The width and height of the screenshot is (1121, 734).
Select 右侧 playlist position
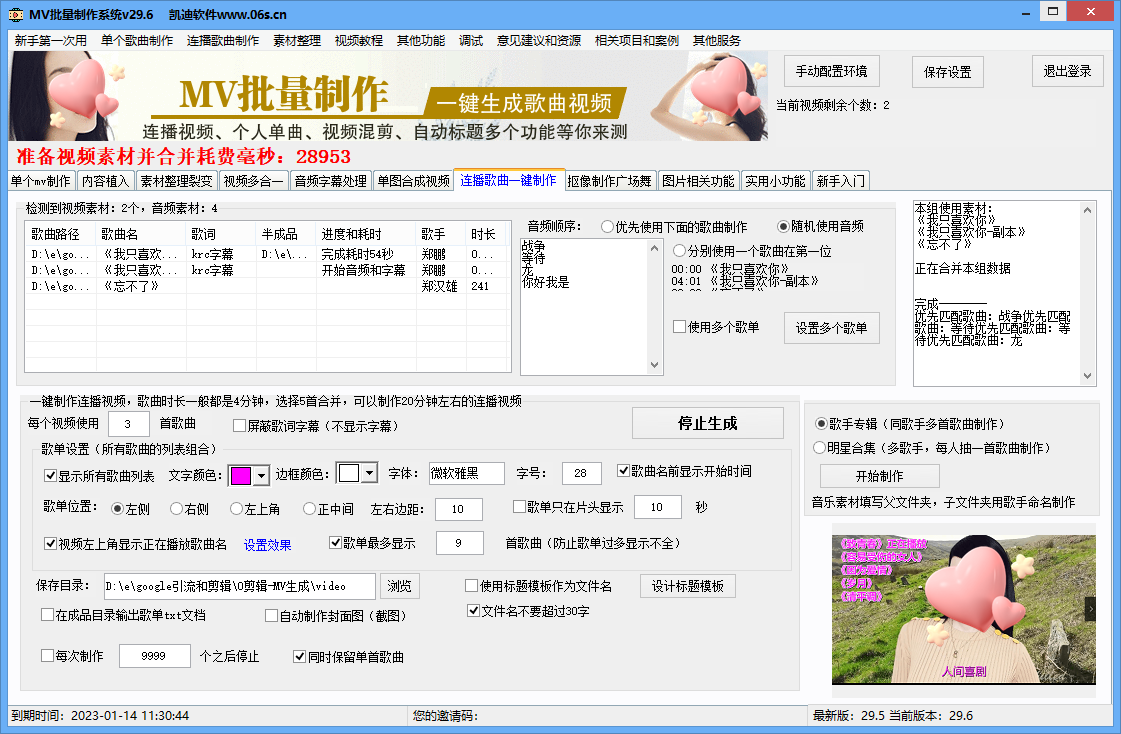coord(189,509)
